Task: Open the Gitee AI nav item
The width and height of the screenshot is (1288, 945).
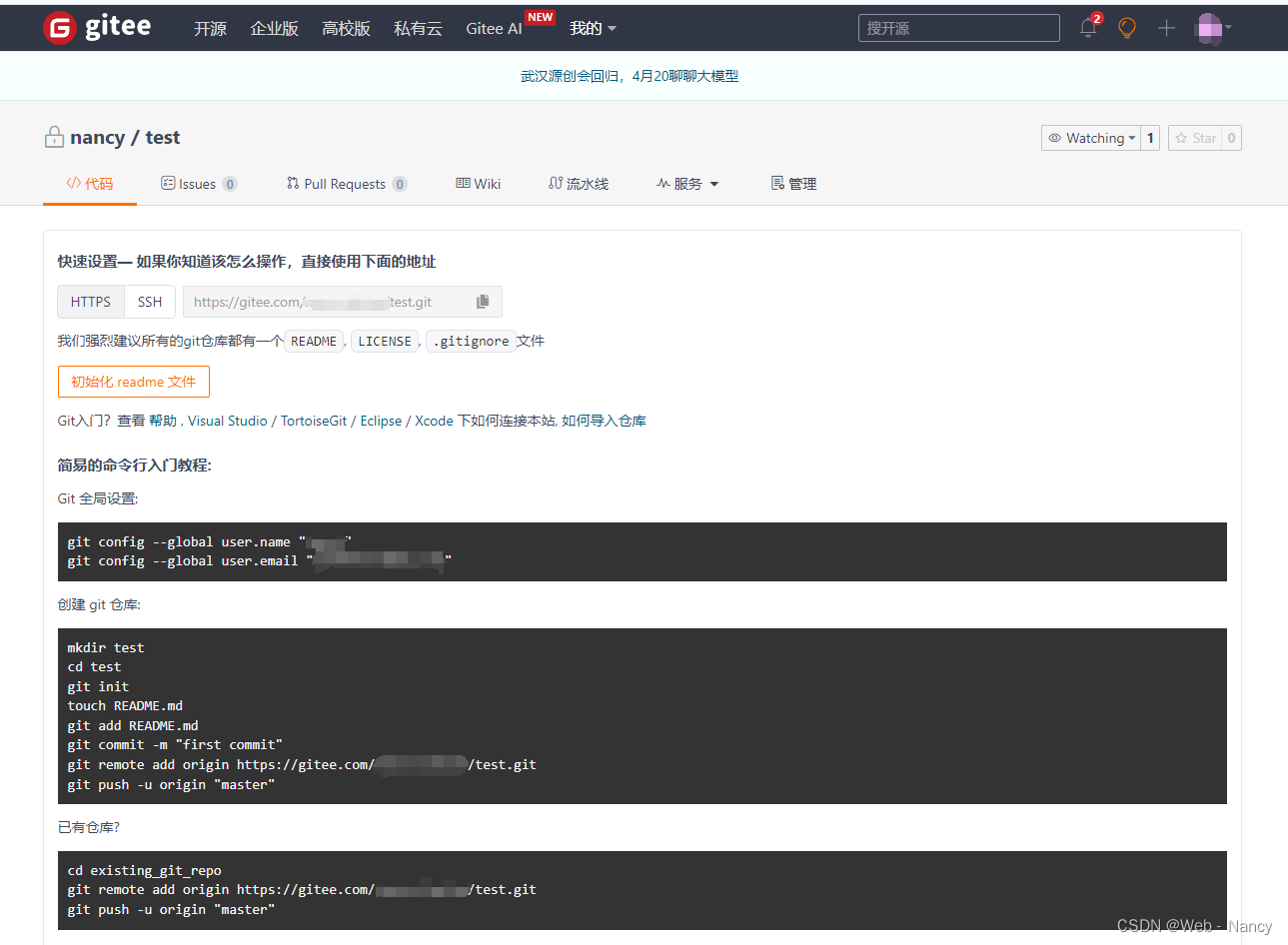Action: point(494,28)
